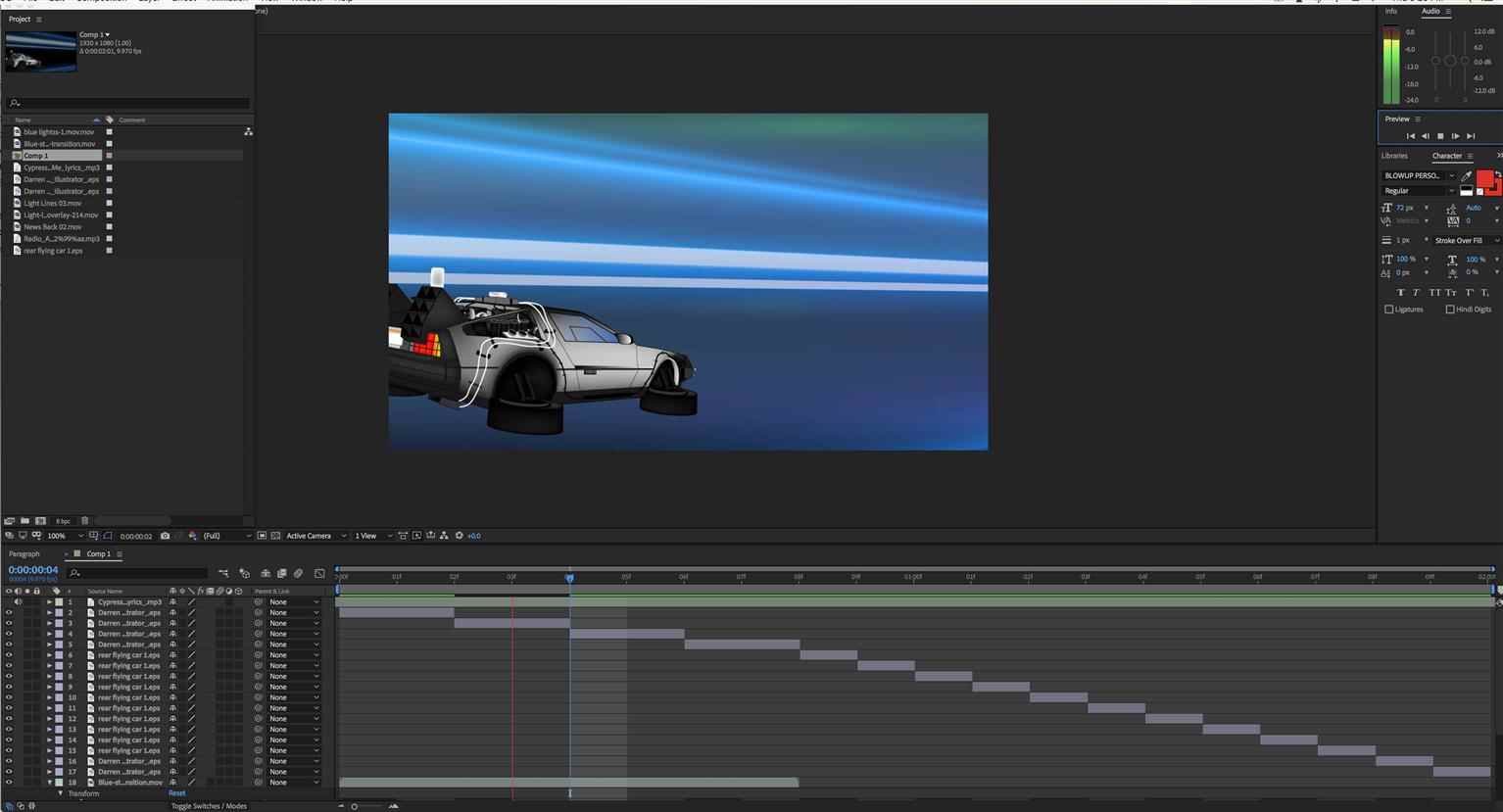Apply Small Caps text style

[1451, 292]
